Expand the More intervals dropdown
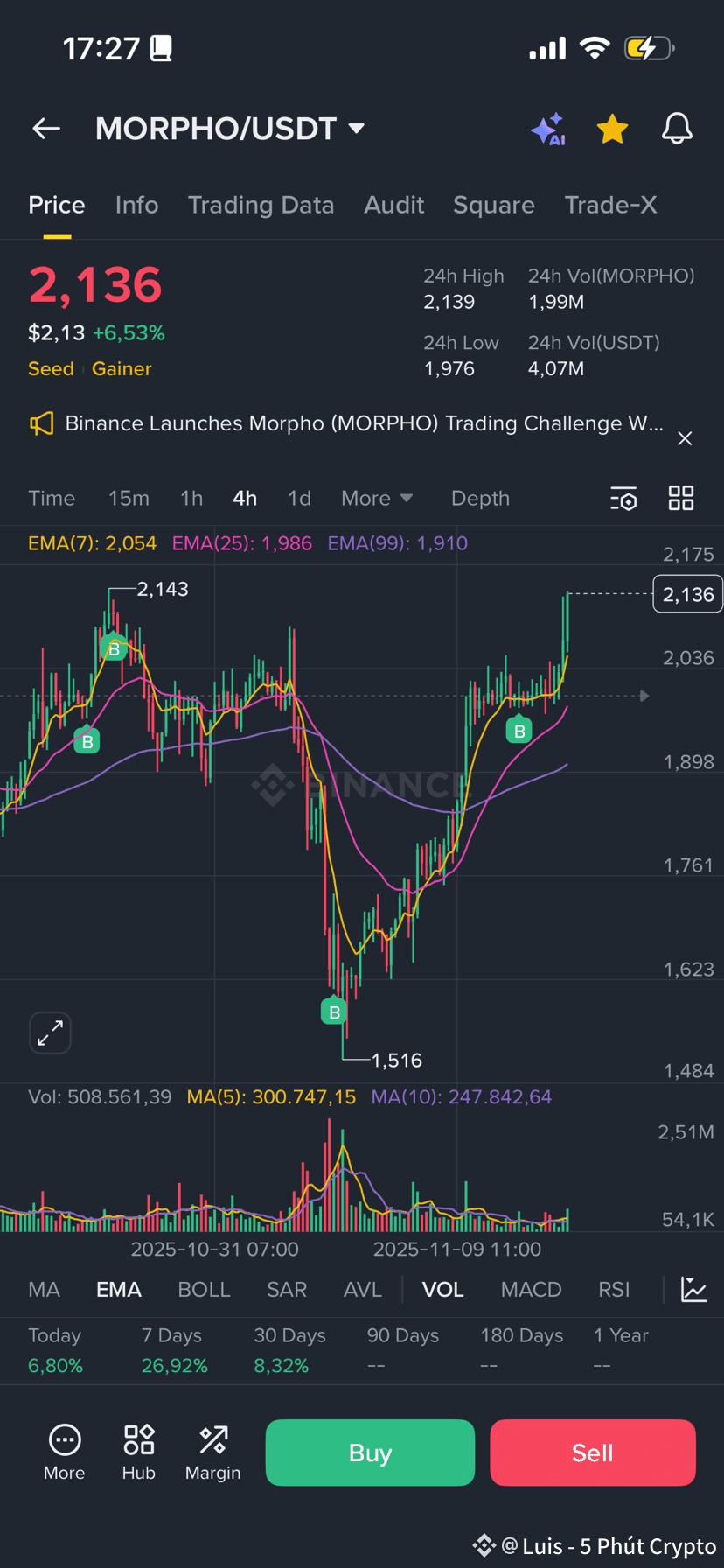Image resolution: width=724 pixels, height=1568 pixels. 376,499
